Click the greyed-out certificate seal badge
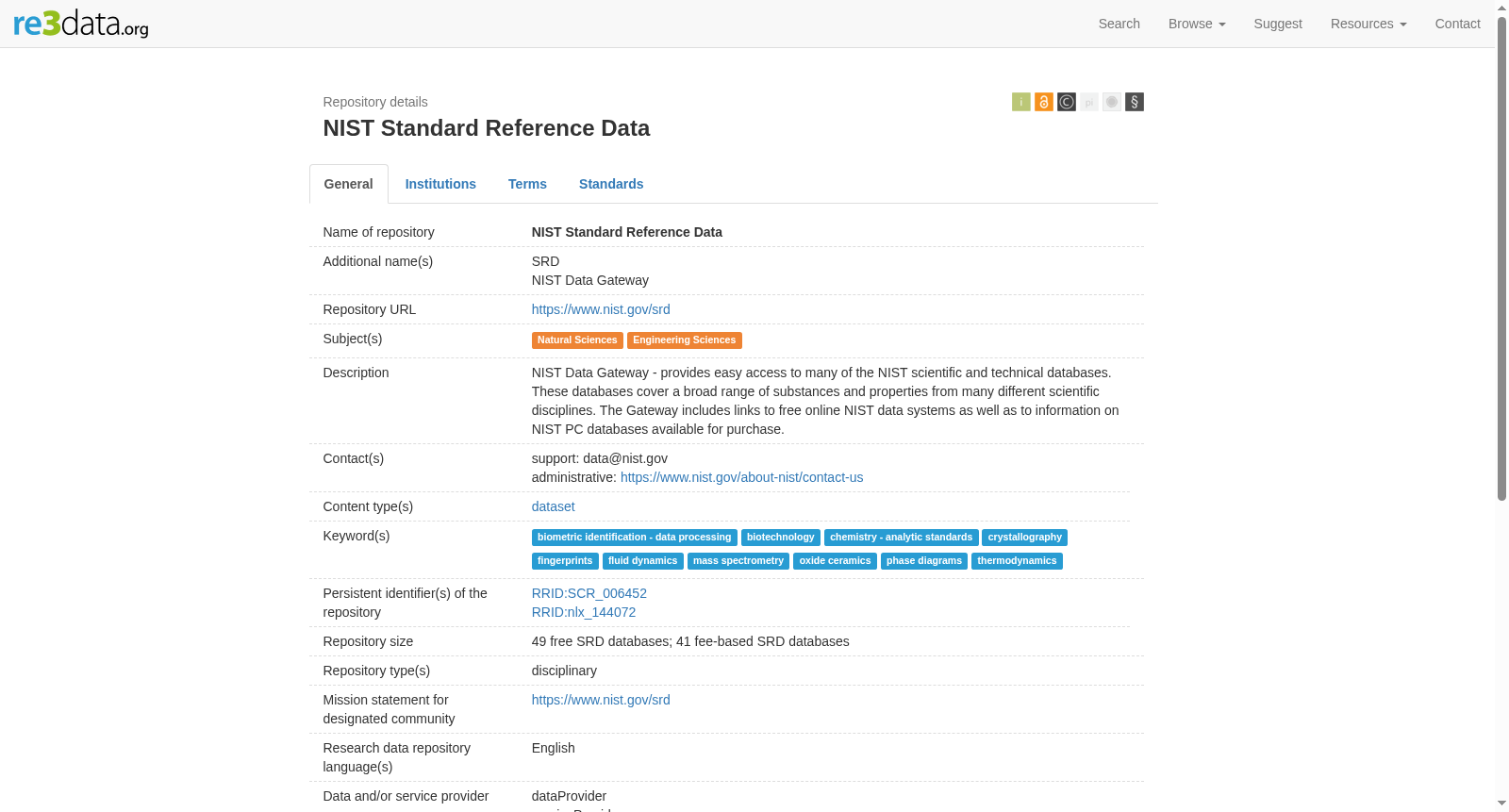Screen dimensions: 1509x812 (1111, 102)
